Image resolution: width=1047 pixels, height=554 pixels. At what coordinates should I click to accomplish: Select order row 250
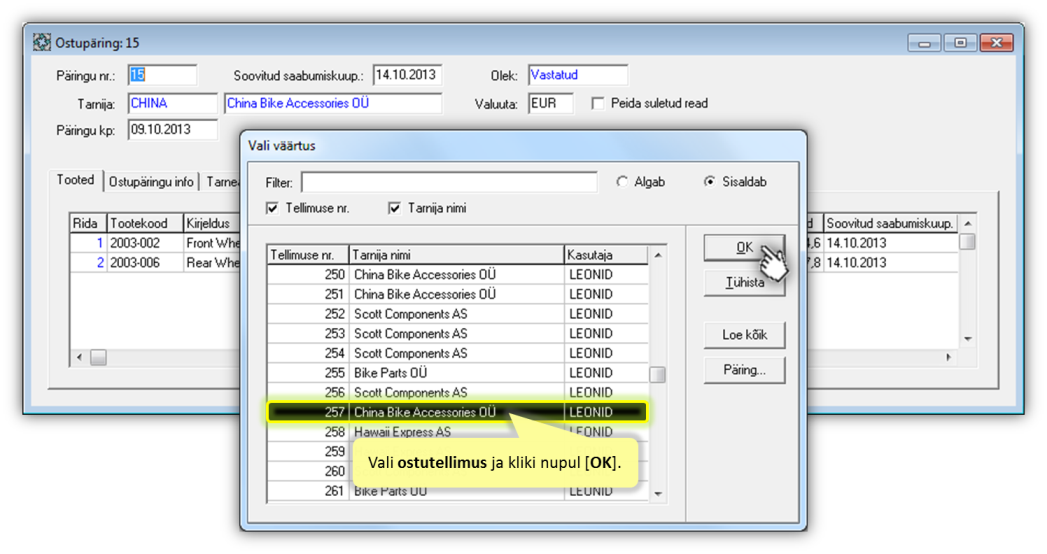coord(457,274)
